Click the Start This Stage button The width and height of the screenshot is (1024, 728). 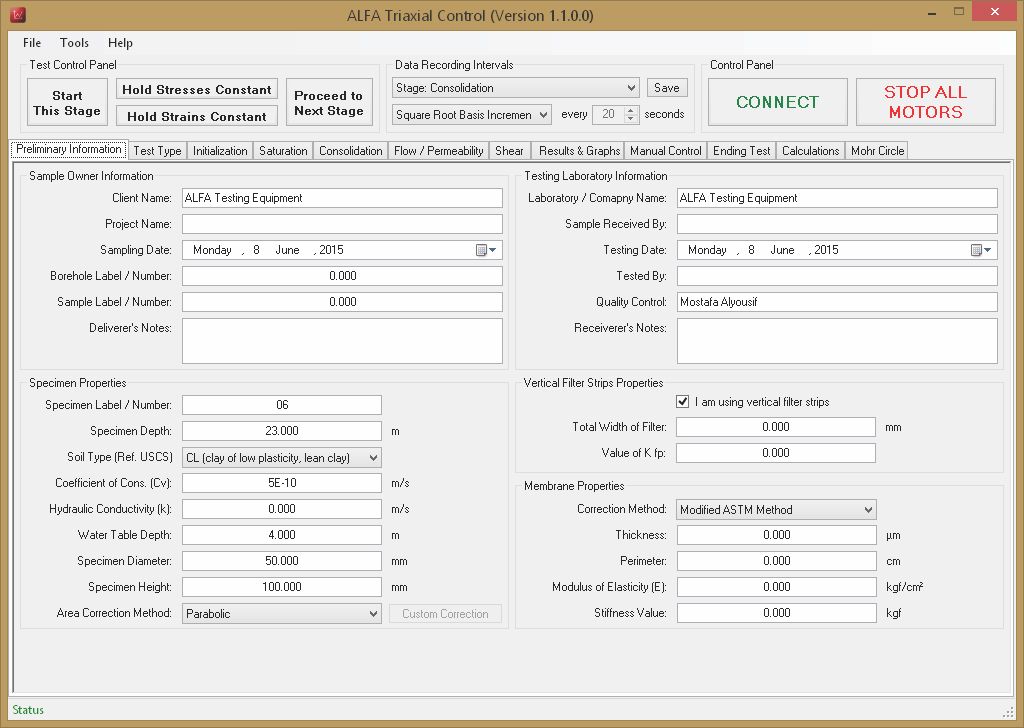point(67,103)
